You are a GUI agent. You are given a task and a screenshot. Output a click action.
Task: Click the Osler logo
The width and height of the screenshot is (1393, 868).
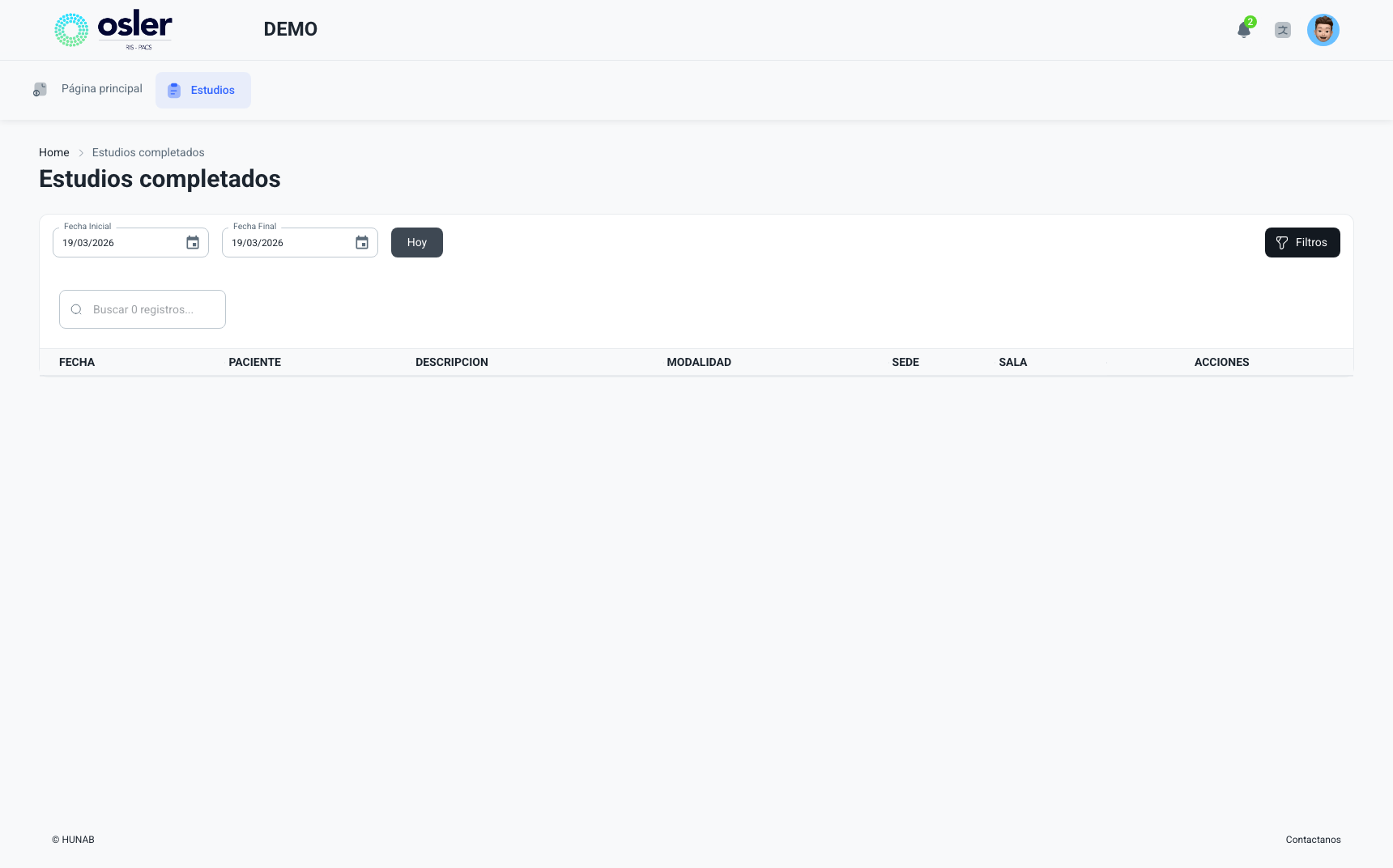(x=113, y=30)
